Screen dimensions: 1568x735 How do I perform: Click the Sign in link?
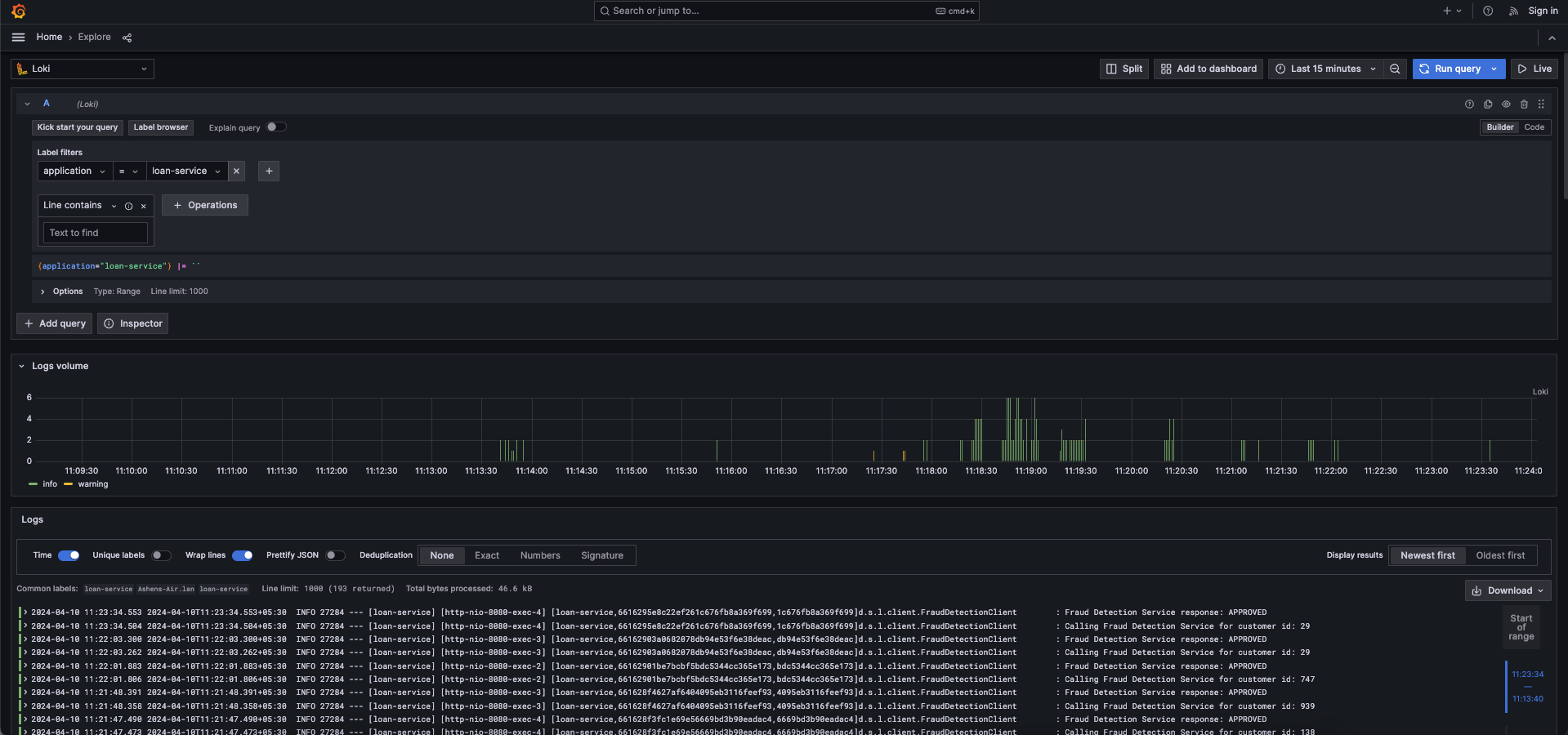pos(1543,11)
